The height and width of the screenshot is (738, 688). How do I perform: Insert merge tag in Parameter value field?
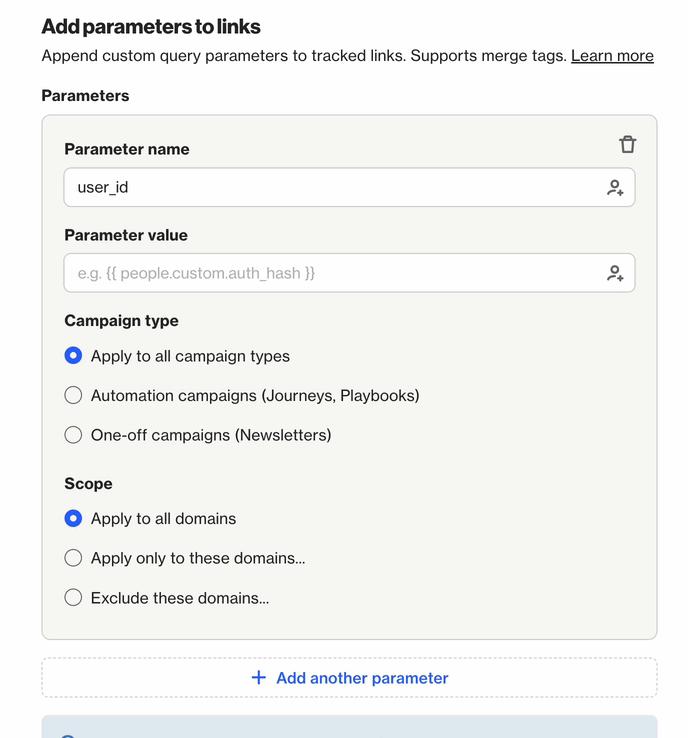pyautogui.click(x=615, y=273)
